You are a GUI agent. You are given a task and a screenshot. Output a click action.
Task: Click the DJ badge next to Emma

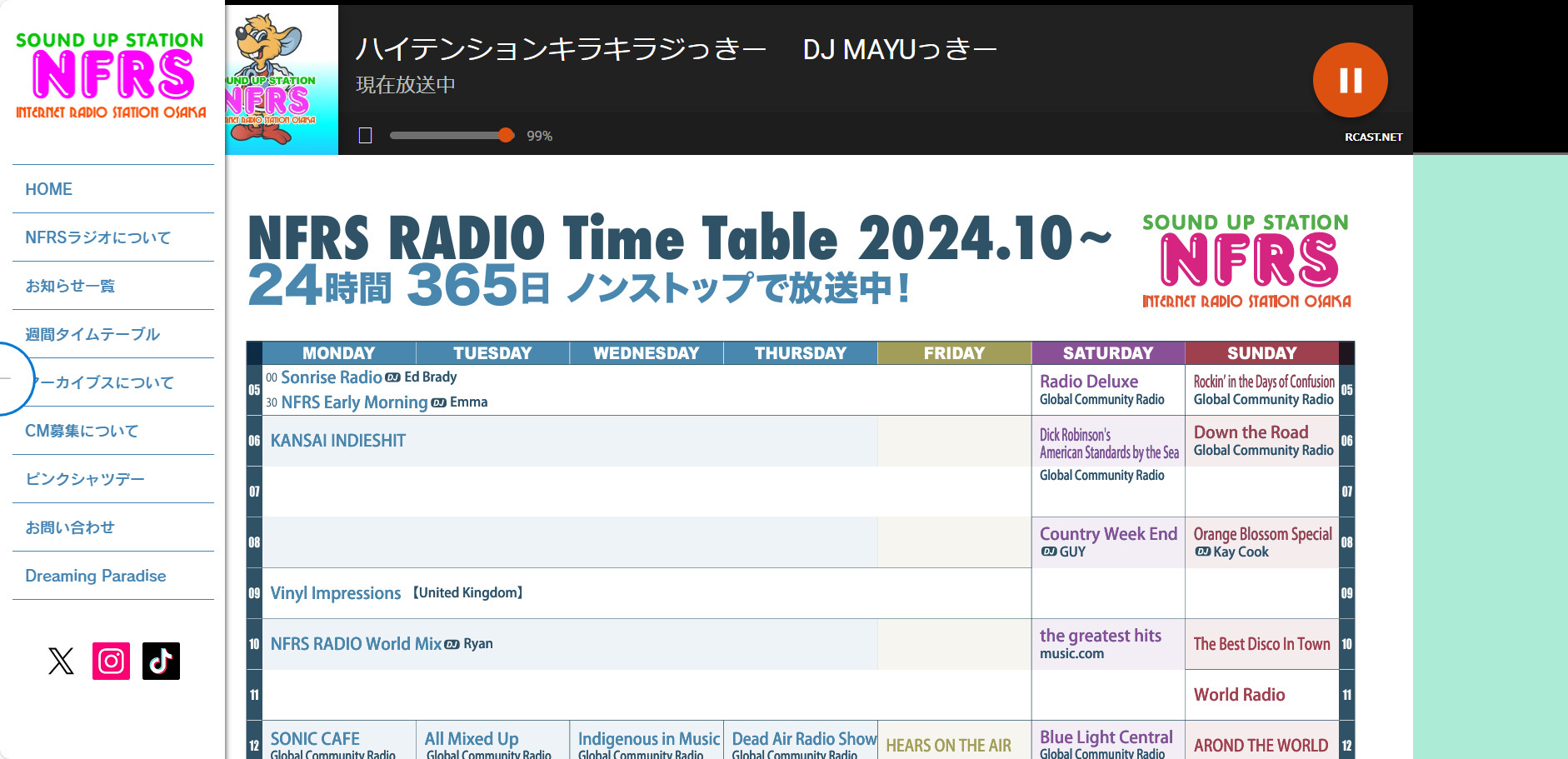click(439, 402)
